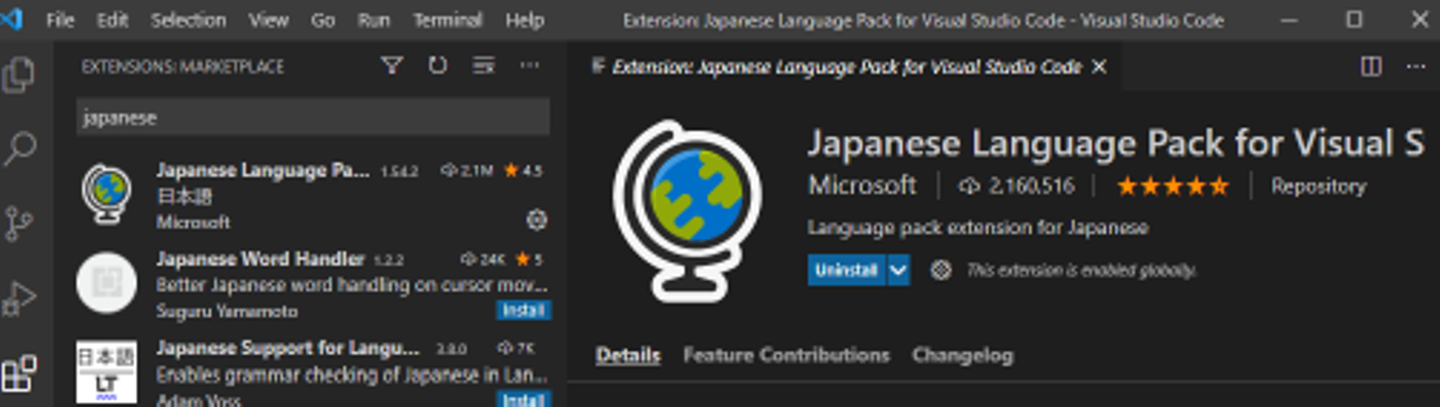The width and height of the screenshot is (1440, 407).
Task: Click the five-star rating on details page
Action: tap(1173, 186)
